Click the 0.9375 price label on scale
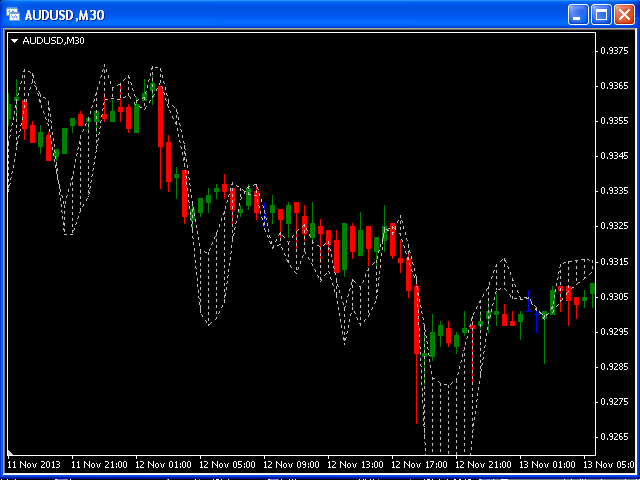The width and height of the screenshot is (640, 480). (x=615, y=51)
